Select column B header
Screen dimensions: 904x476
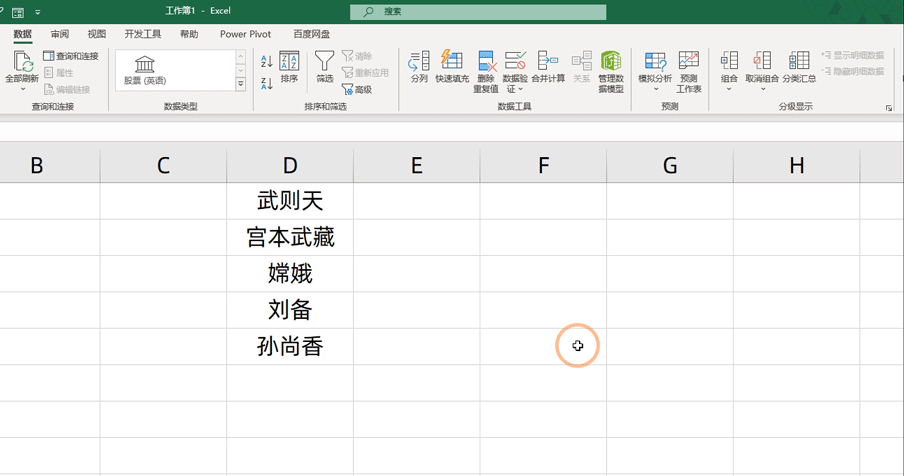[37, 166]
